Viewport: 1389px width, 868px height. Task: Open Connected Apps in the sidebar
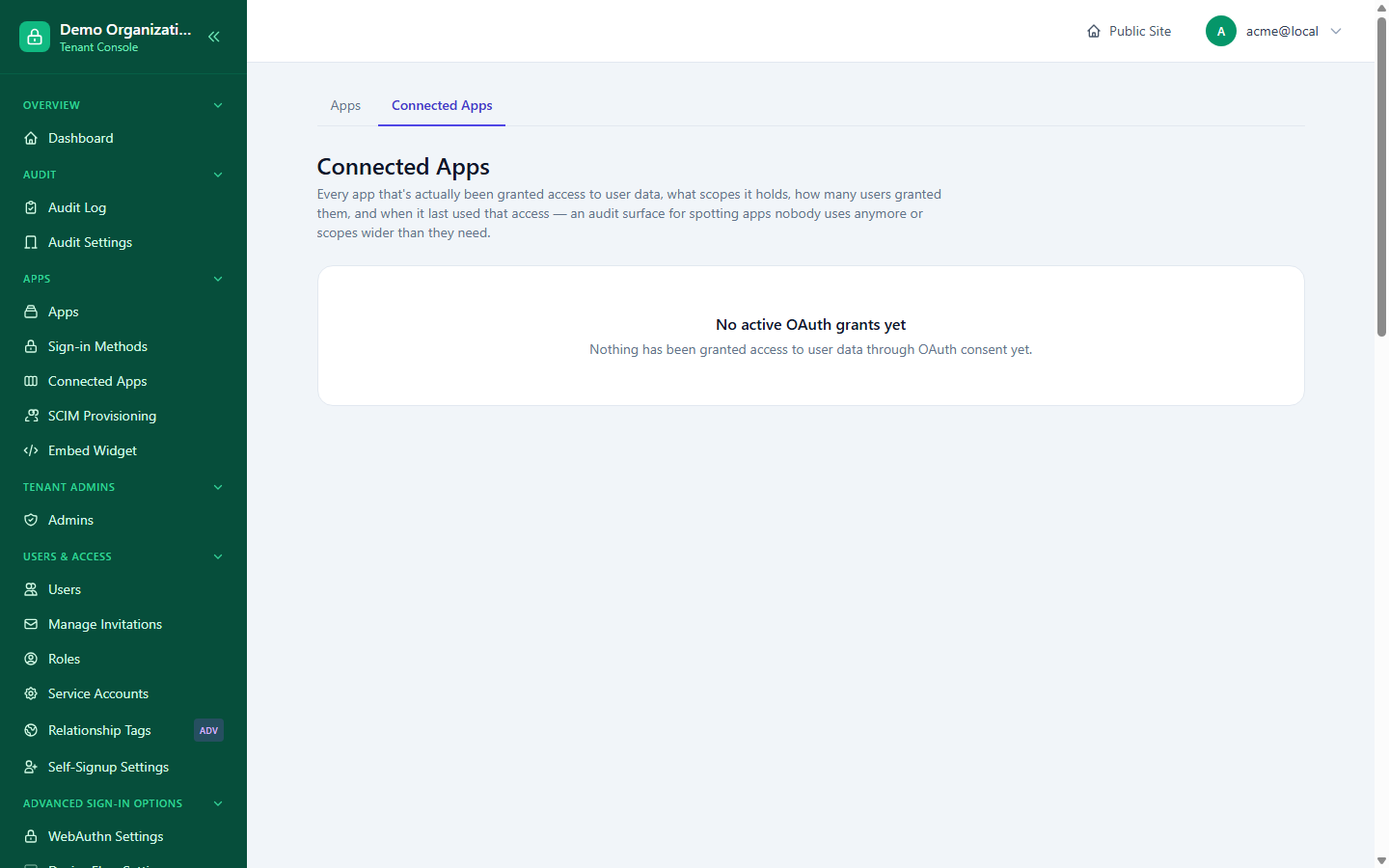point(123,381)
